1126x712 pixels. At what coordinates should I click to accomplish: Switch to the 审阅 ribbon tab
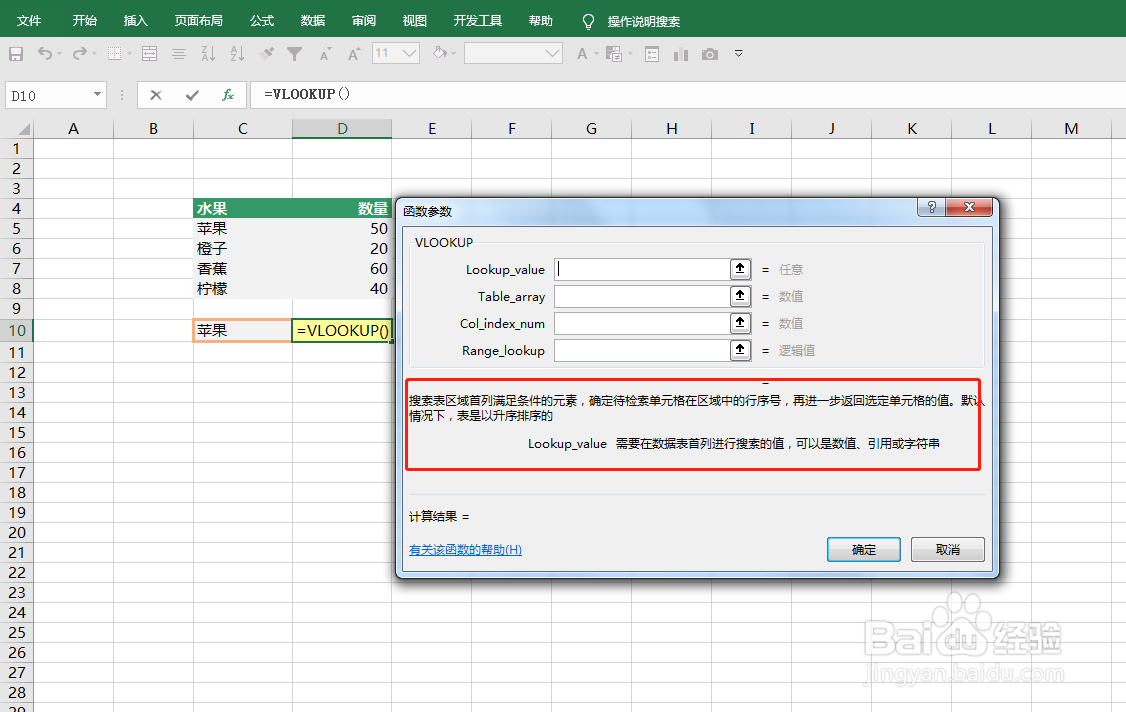click(x=364, y=21)
